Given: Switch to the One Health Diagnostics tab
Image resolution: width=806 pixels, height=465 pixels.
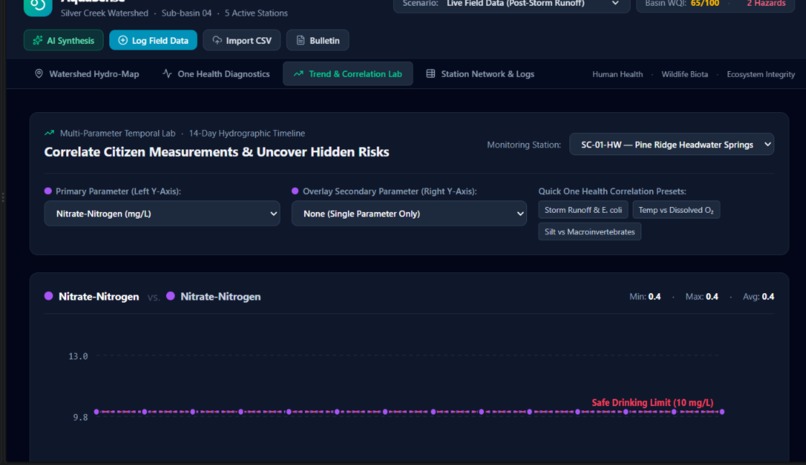Looking at the screenshot, I should pos(216,74).
